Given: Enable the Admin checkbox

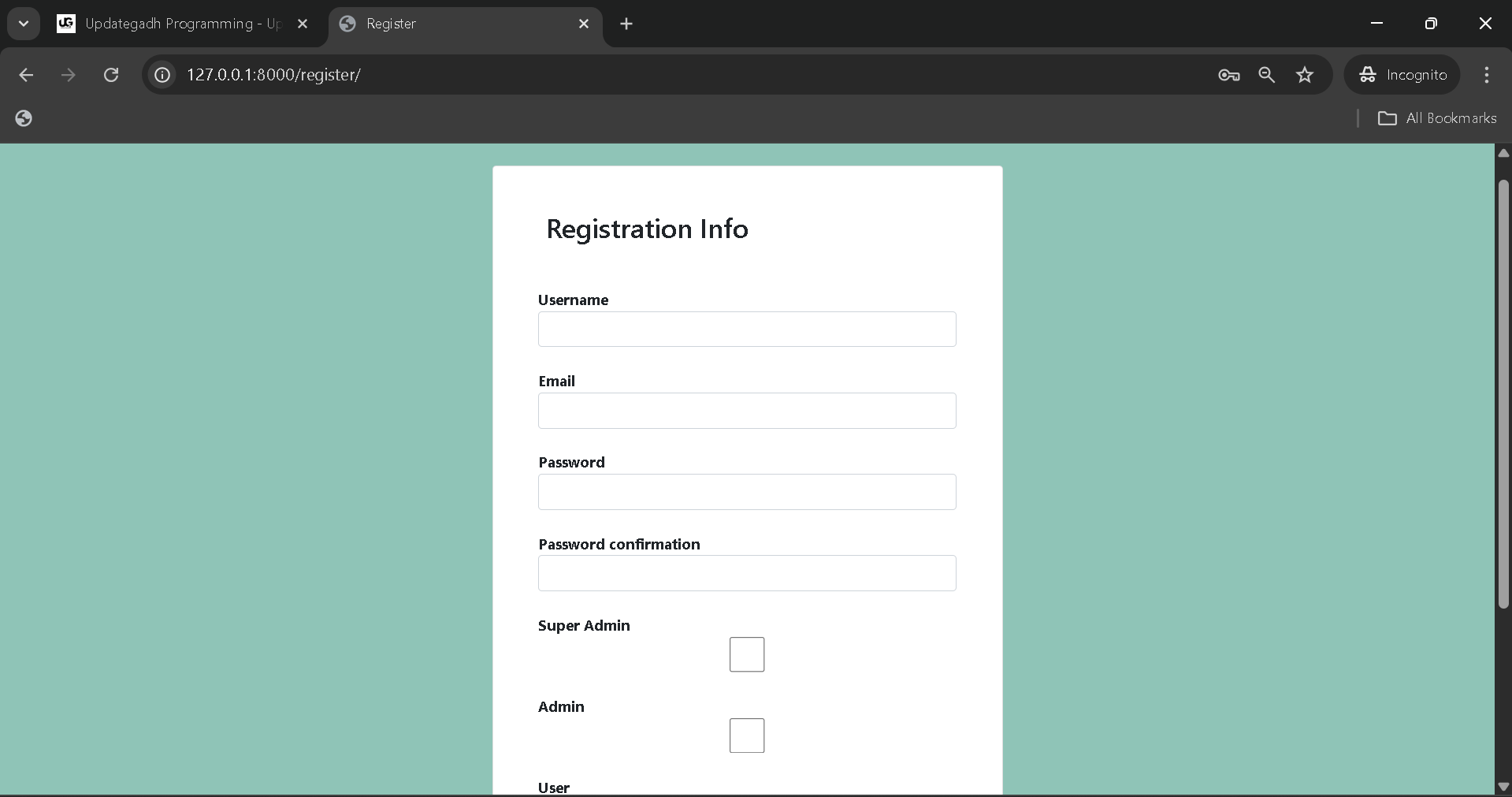Looking at the screenshot, I should coord(746,736).
